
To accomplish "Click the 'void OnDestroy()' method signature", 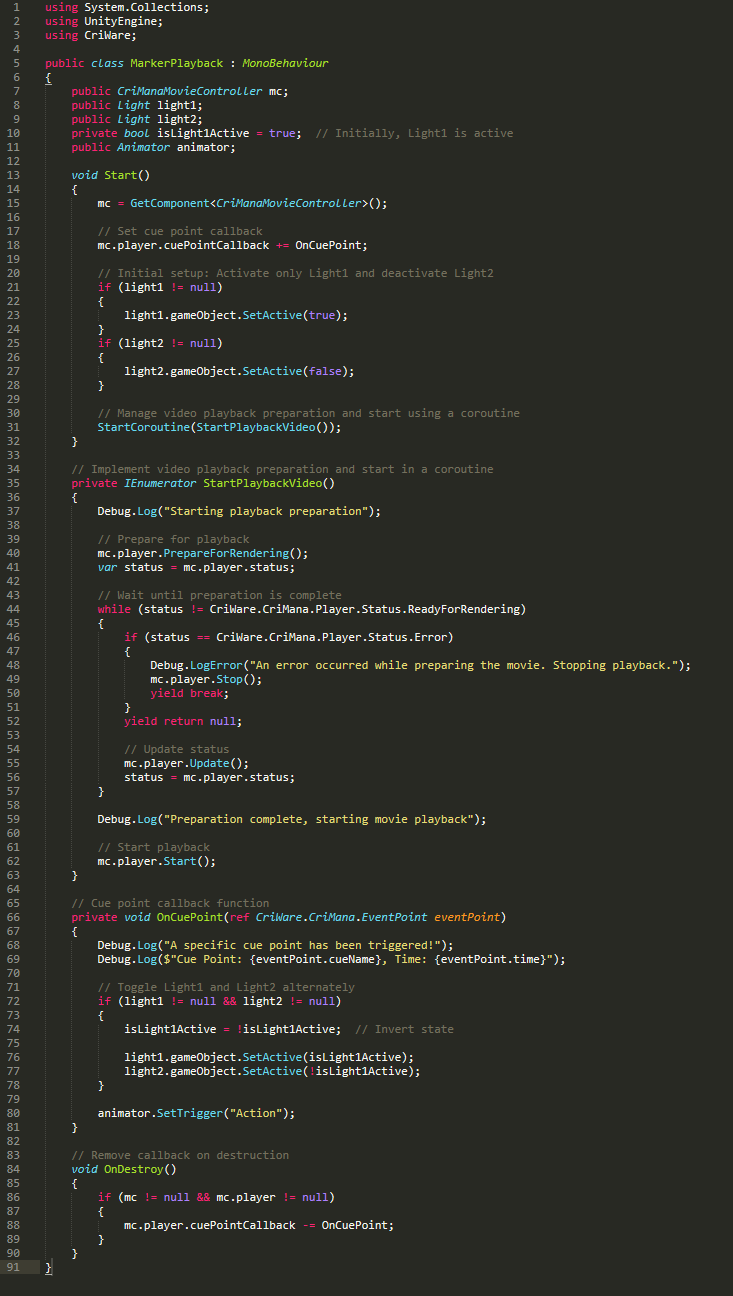I will click(123, 1169).
